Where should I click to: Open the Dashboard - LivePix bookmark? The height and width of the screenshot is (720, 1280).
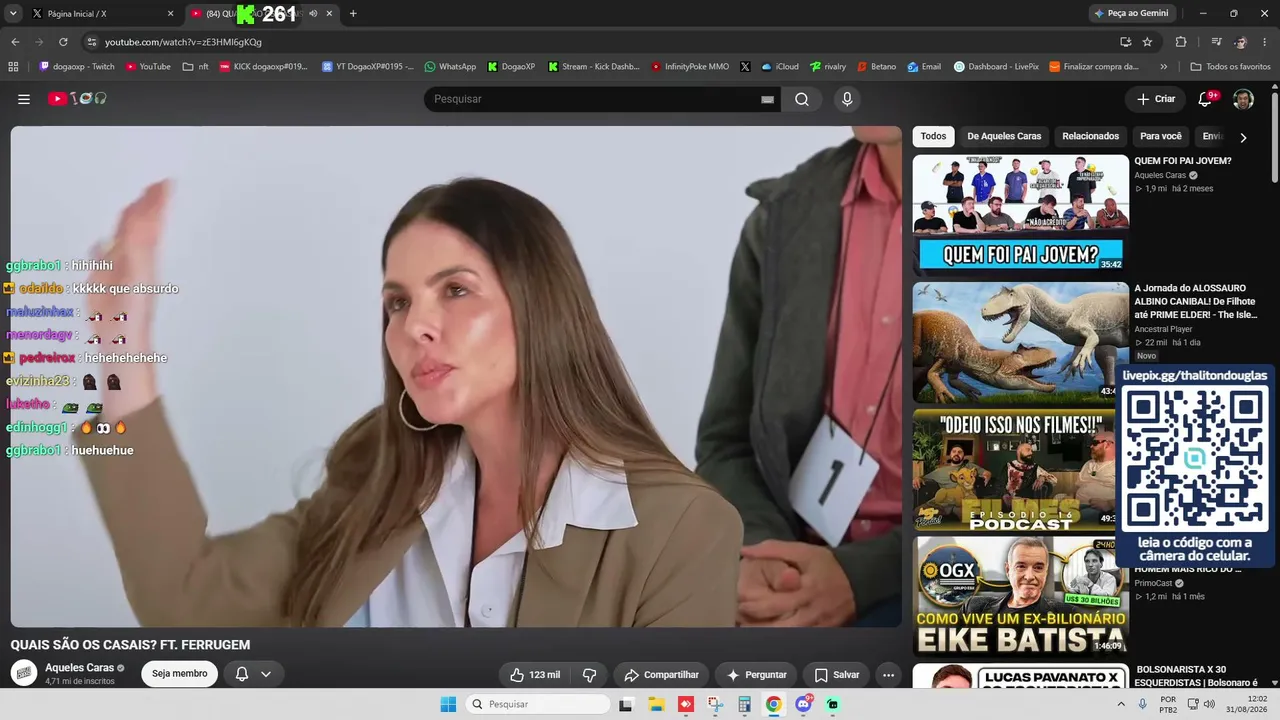[996, 67]
